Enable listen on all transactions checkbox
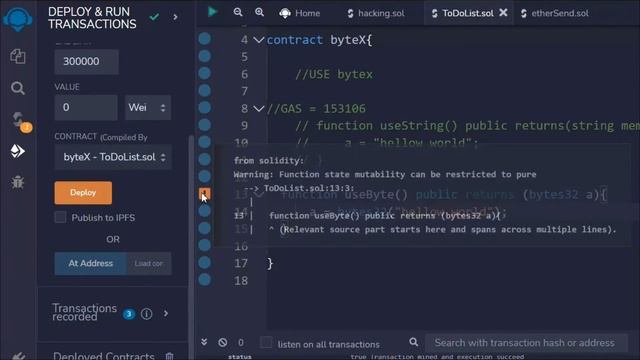 coord(266,342)
